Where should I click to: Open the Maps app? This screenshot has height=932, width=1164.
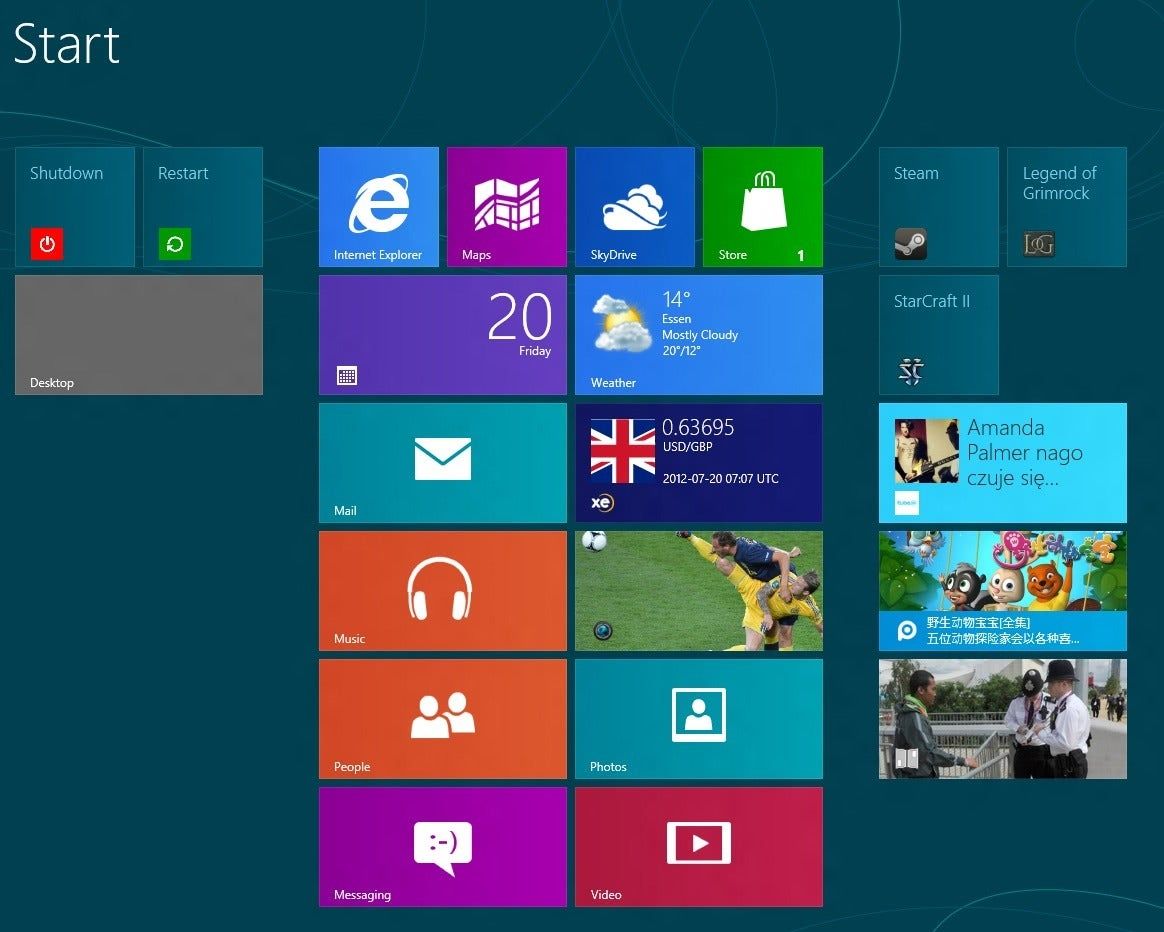pos(506,206)
